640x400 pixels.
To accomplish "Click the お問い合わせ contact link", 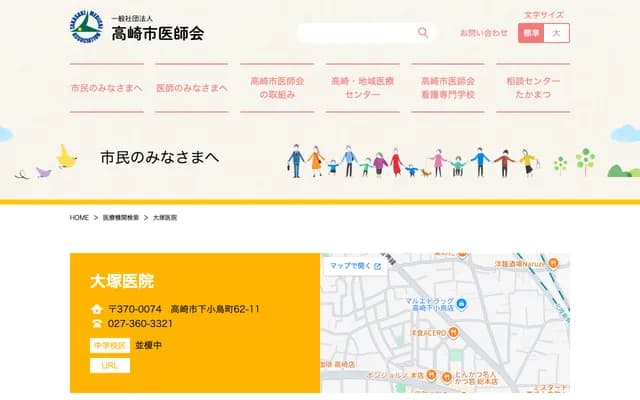I will [483, 33].
